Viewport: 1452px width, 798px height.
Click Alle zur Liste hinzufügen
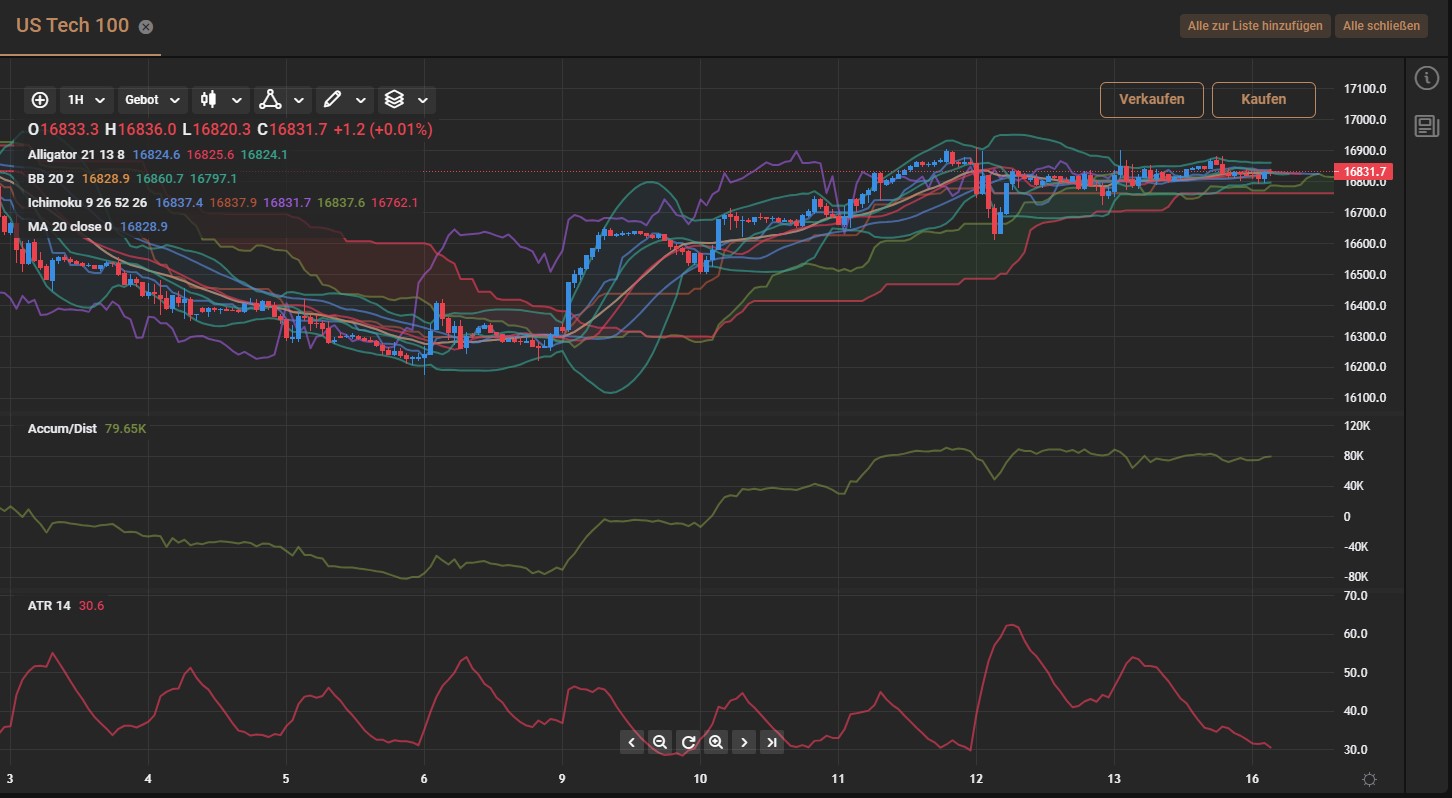tap(1255, 26)
